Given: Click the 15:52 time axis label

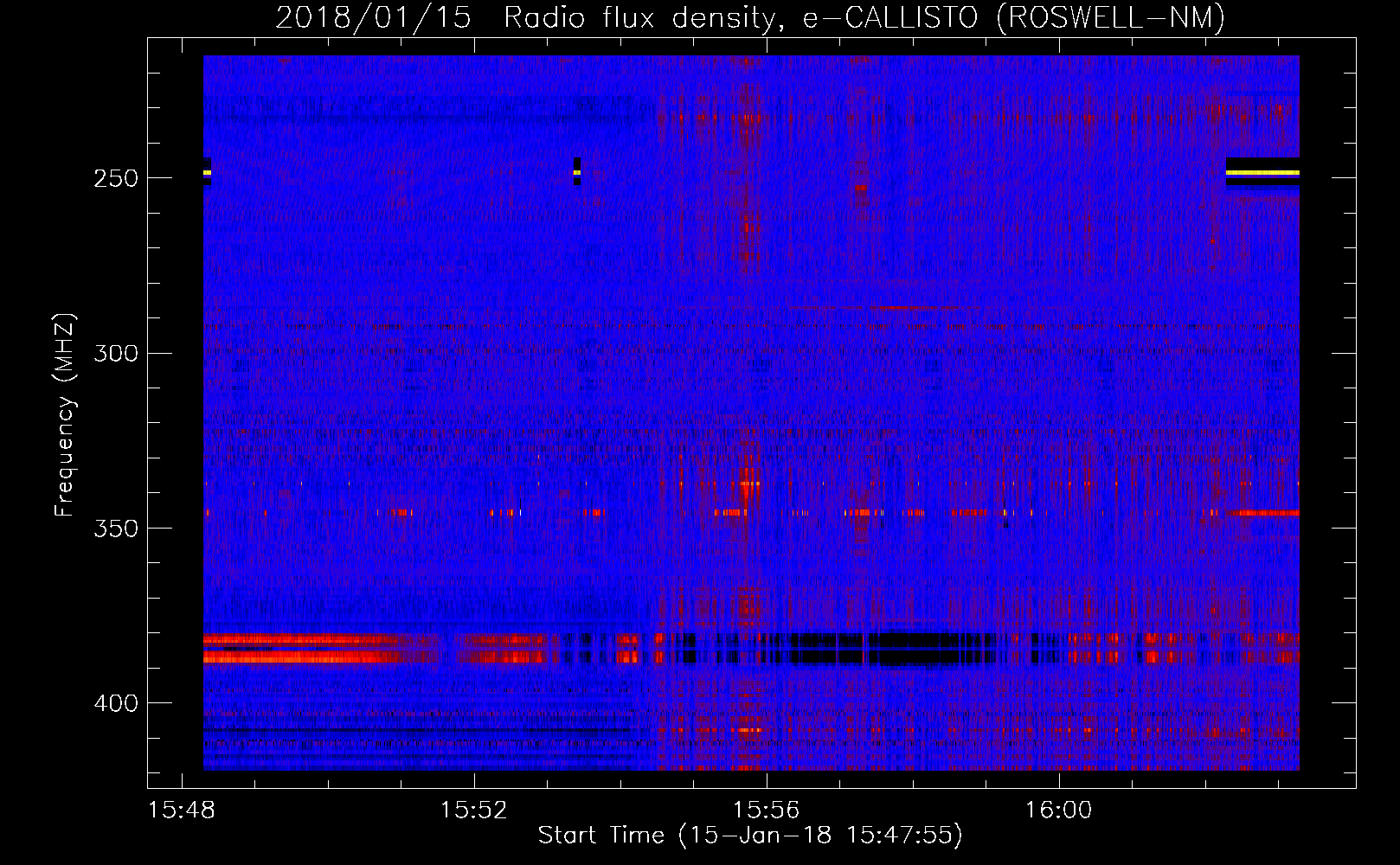Looking at the screenshot, I should click(x=473, y=811).
